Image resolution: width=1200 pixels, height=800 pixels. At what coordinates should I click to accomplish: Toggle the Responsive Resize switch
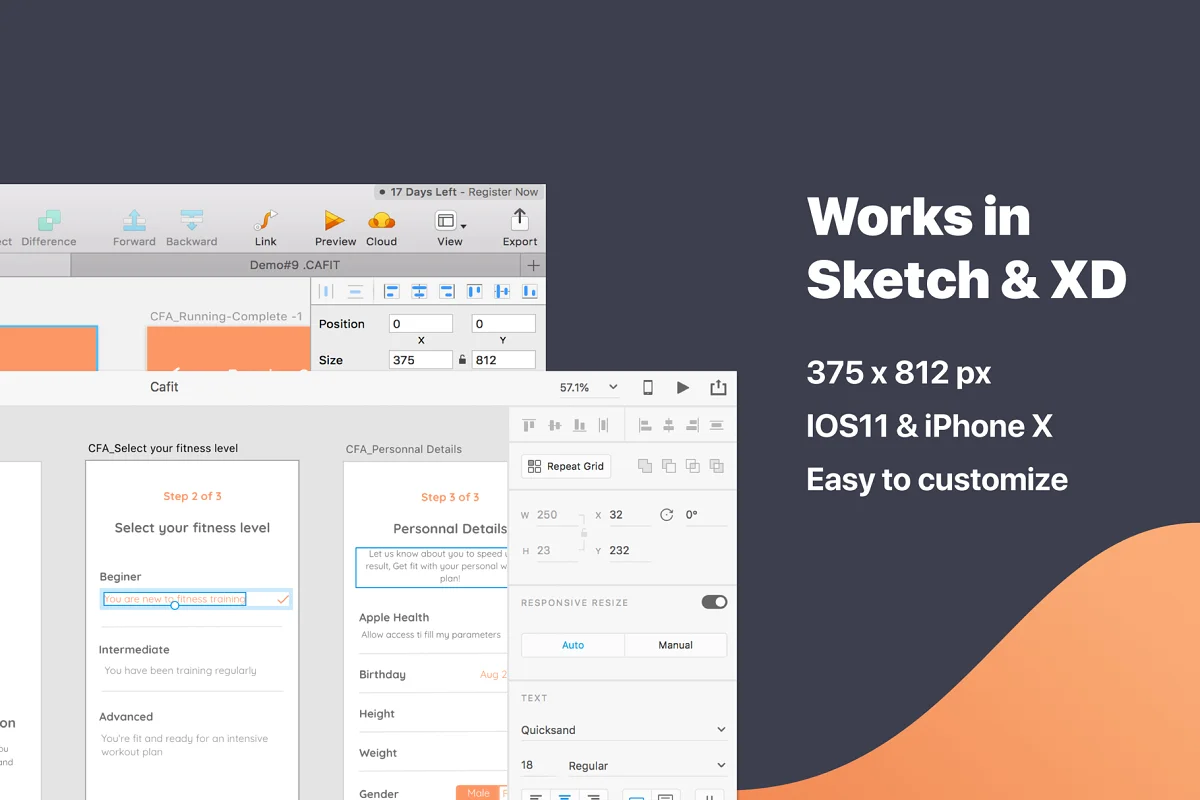[x=714, y=602]
